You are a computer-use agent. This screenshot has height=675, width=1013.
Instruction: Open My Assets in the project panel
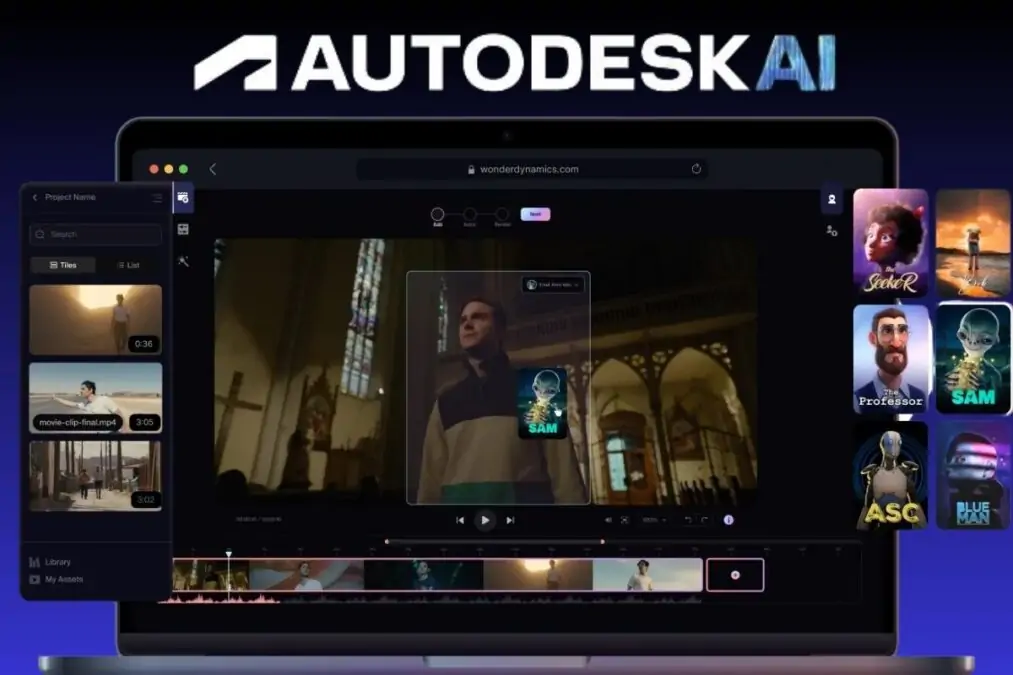tap(56, 579)
